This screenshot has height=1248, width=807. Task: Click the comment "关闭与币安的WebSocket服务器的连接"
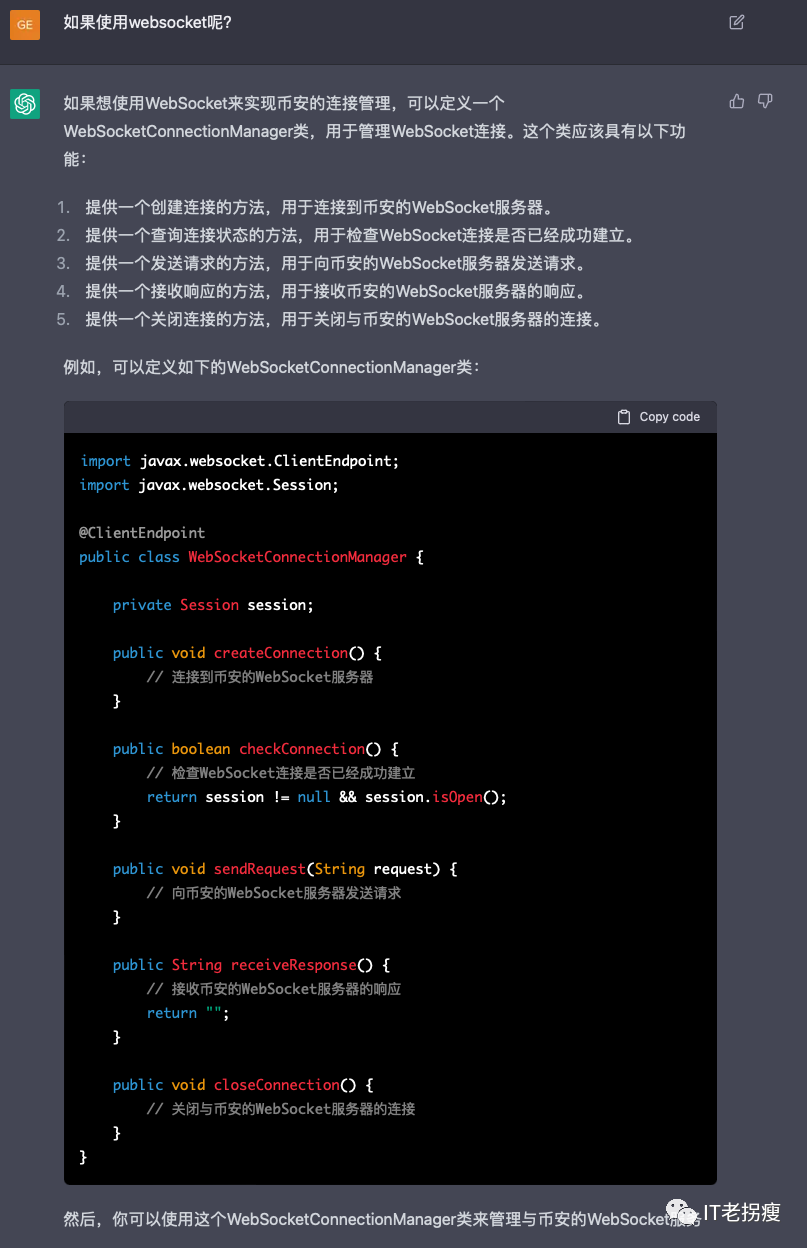[281, 1109]
